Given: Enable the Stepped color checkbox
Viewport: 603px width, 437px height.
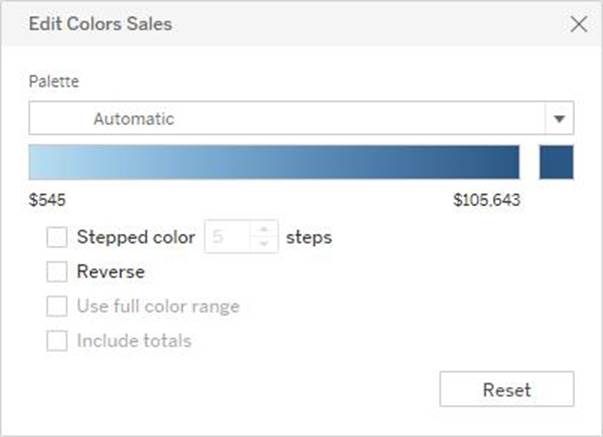Looking at the screenshot, I should [x=57, y=238].
